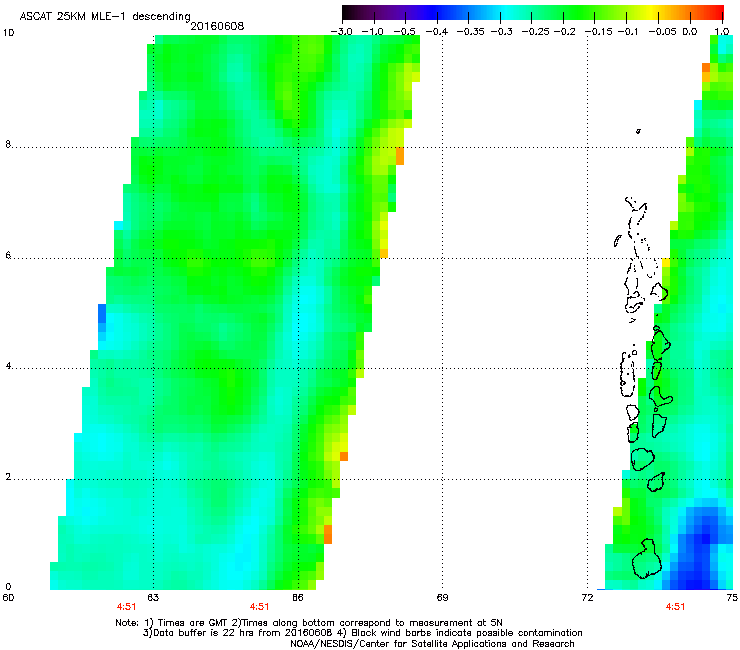
Task: Click the longitude 72 axis label
Action: (x=587, y=598)
